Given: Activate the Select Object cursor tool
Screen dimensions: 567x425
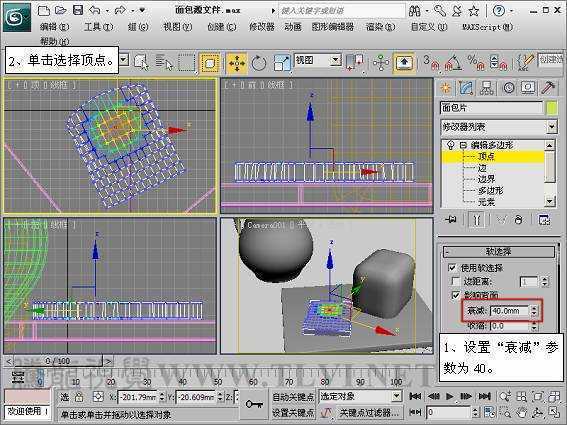Looking at the screenshot, I should point(141,62).
